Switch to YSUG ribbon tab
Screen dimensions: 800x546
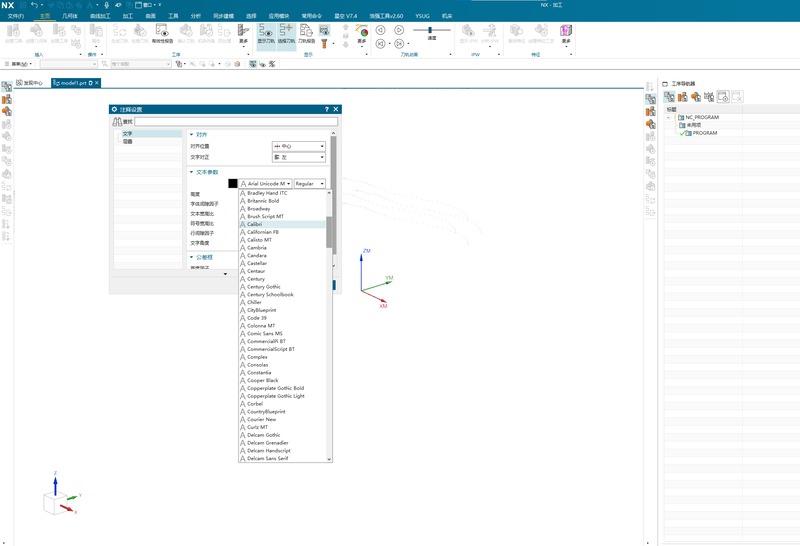pyautogui.click(x=422, y=16)
